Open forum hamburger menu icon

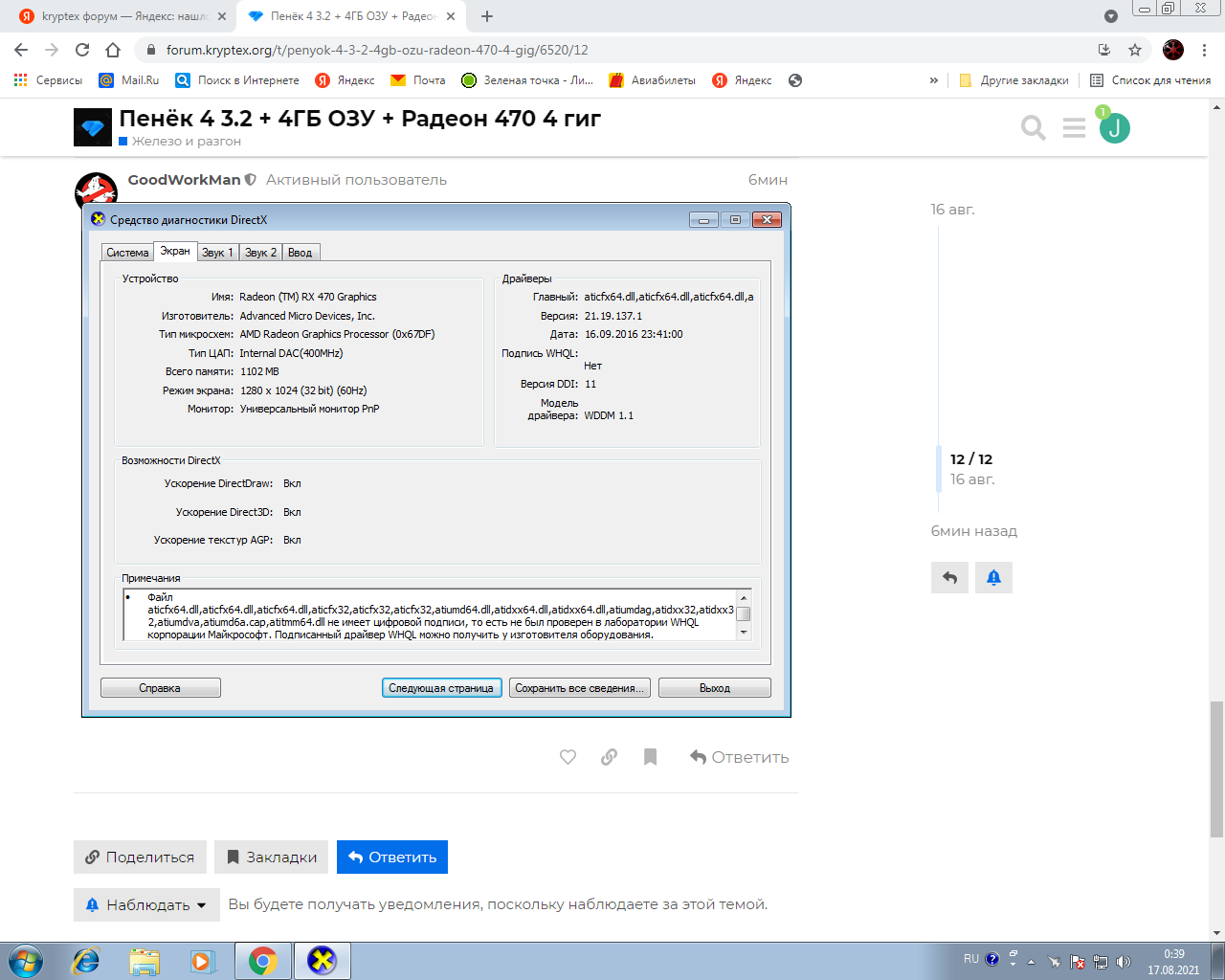pyautogui.click(x=1074, y=127)
